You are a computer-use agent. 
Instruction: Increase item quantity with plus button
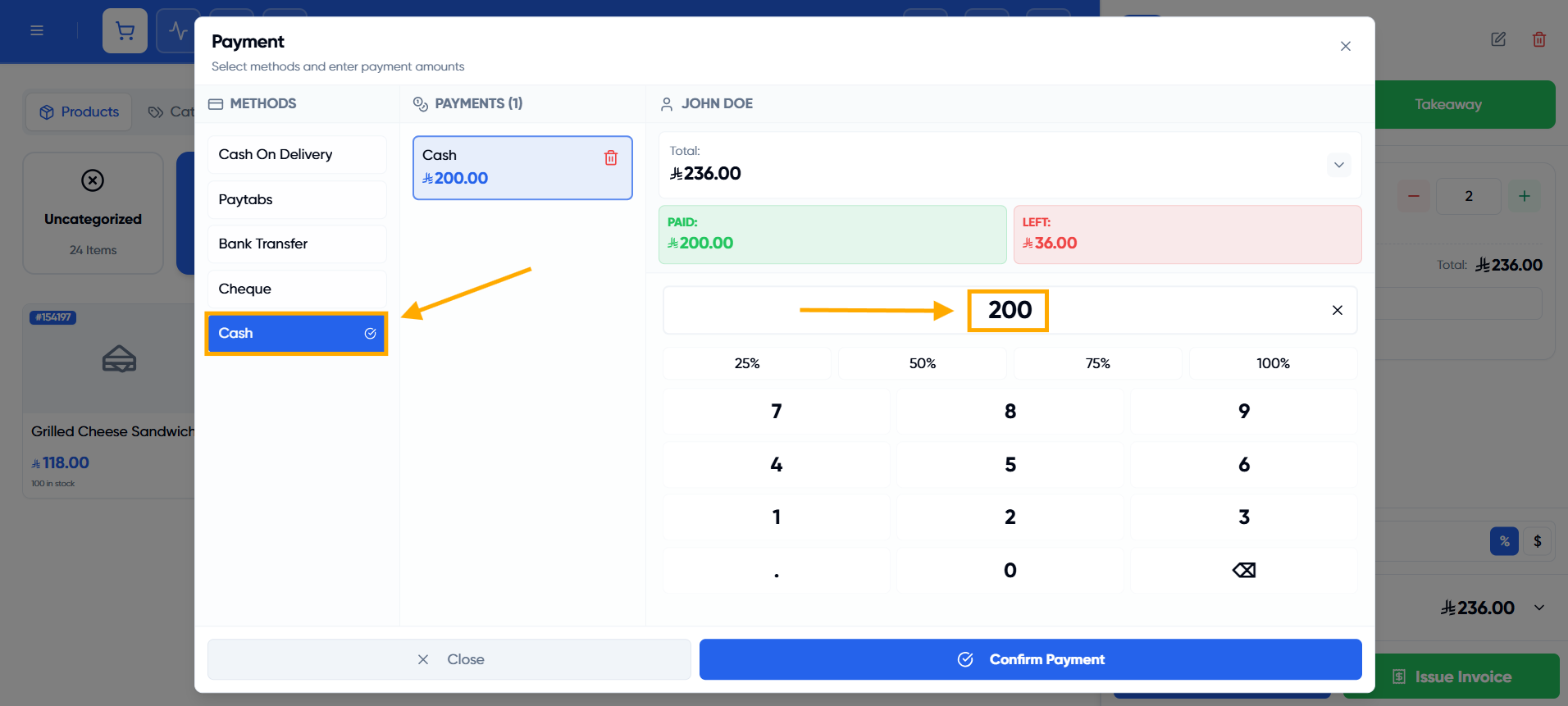click(1525, 196)
